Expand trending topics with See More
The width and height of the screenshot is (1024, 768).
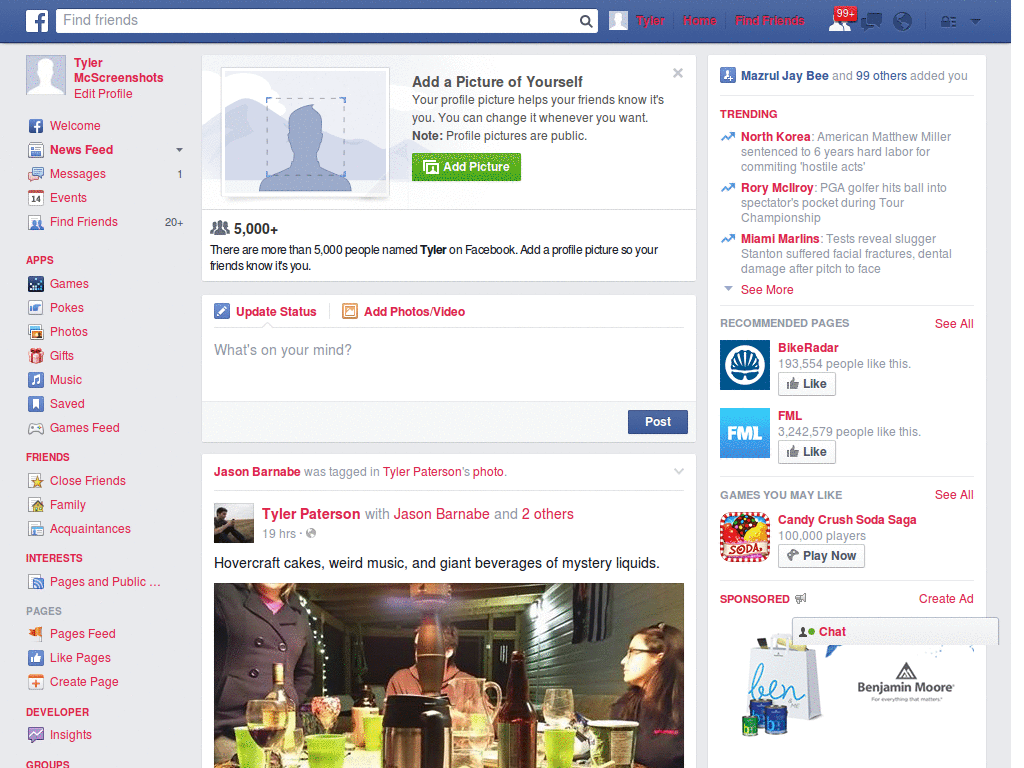click(767, 290)
